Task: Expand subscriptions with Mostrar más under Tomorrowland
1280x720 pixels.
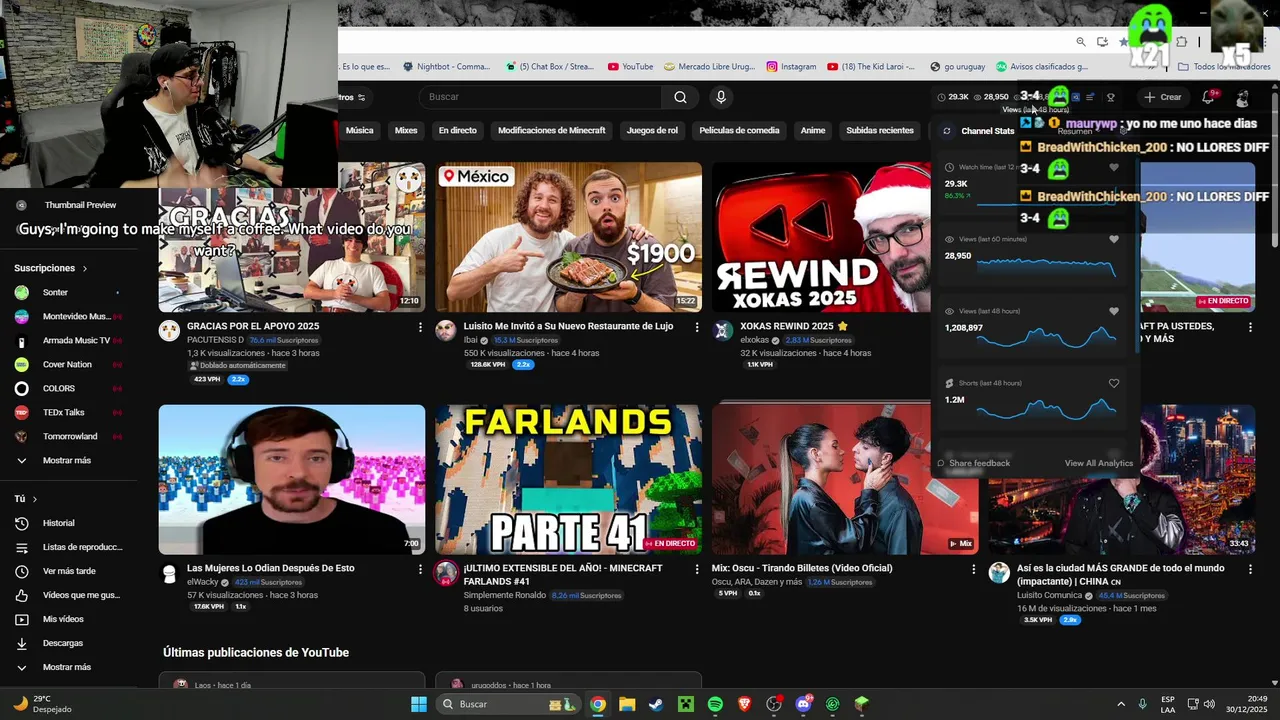Action: click(68, 460)
